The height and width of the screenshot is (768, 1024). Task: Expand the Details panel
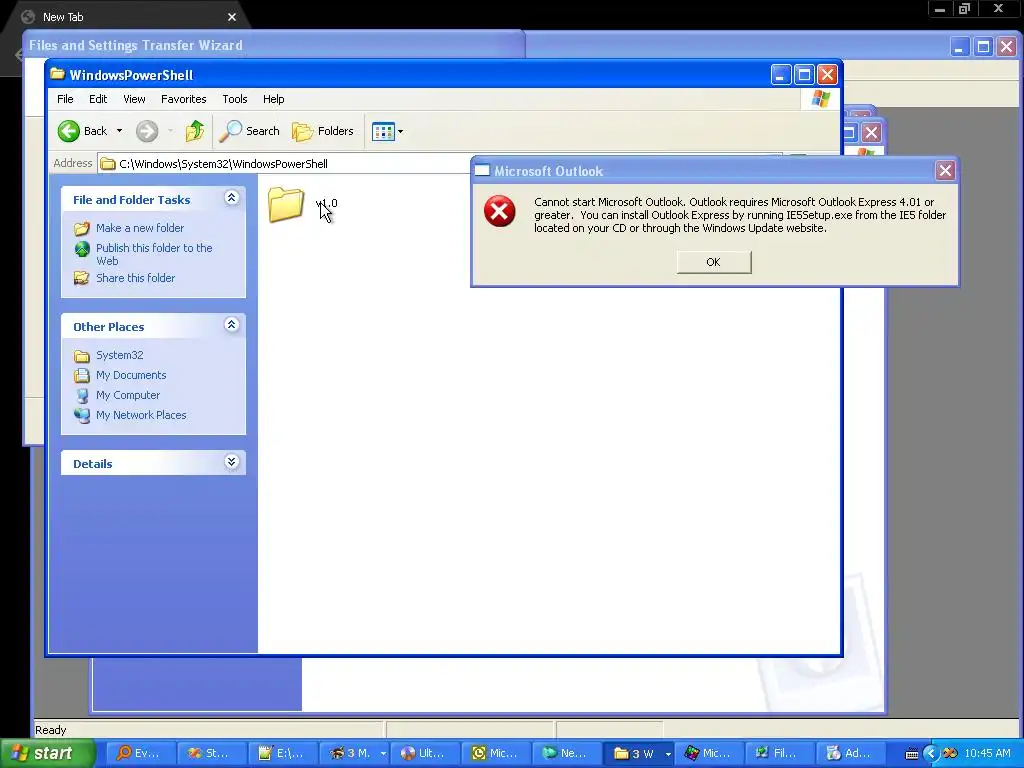coord(231,462)
